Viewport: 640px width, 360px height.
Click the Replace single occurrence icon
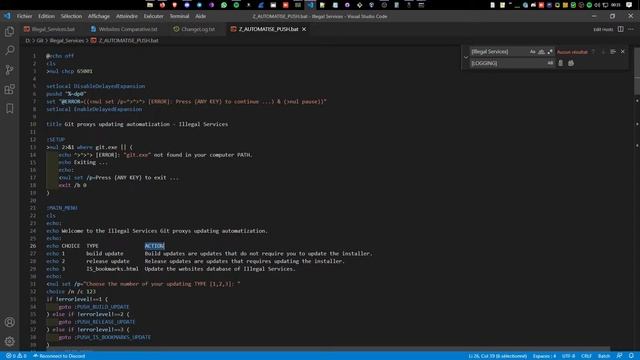coord(560,63)
